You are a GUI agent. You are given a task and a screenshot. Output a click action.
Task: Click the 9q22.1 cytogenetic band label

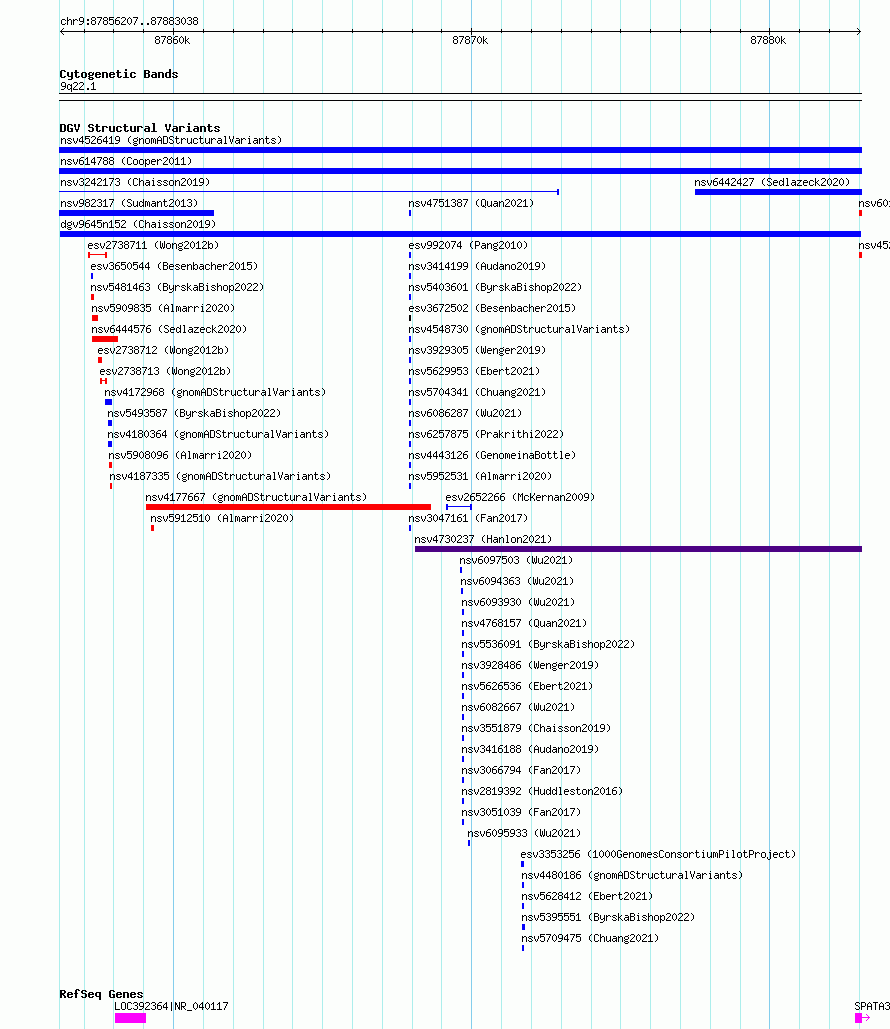(x=78, y=86)
